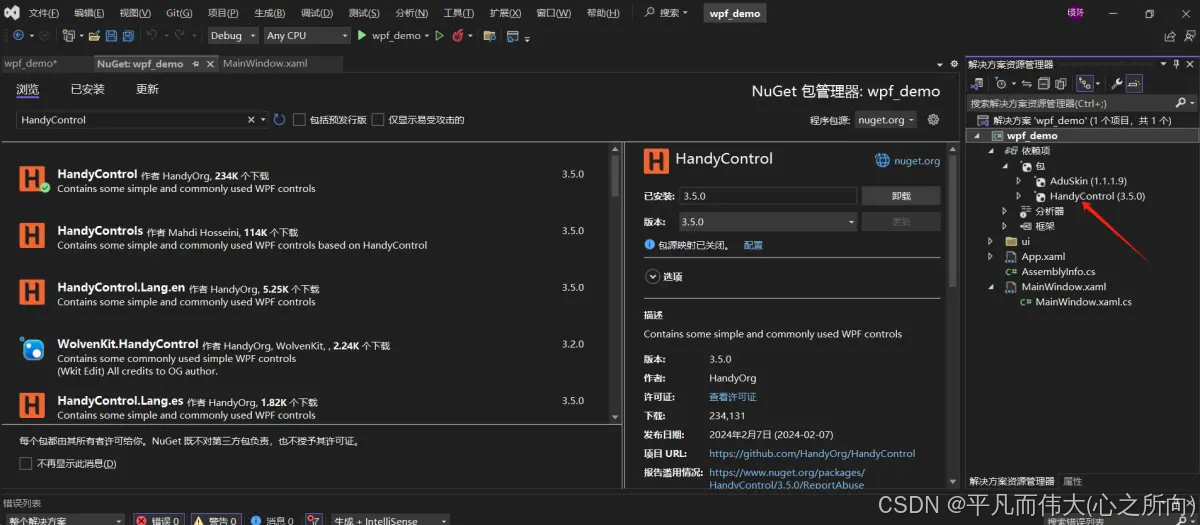This screenshot has width=1200, height=525.
Task: Open the GitHub project URL link
Action: click(812, 453)
